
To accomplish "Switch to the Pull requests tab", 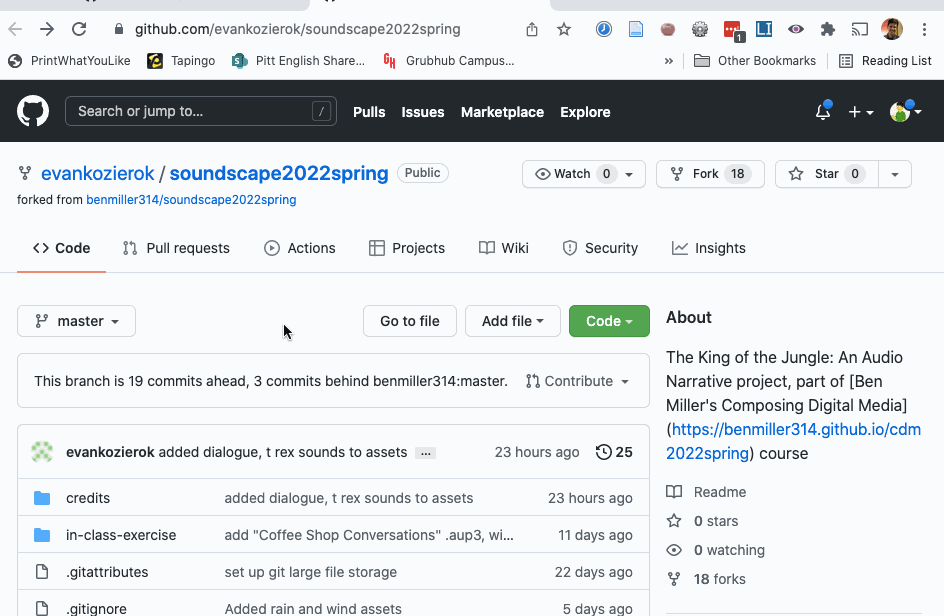I will point(176,248).
